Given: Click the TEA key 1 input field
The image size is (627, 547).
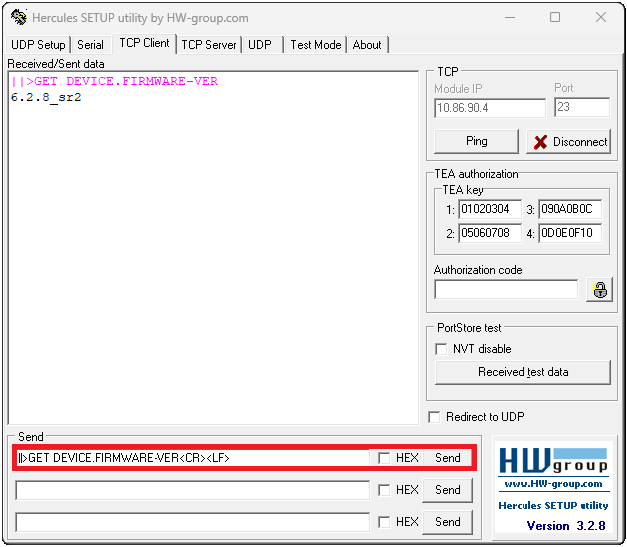Looking at the screenshot, I should (x=490, y=210).
